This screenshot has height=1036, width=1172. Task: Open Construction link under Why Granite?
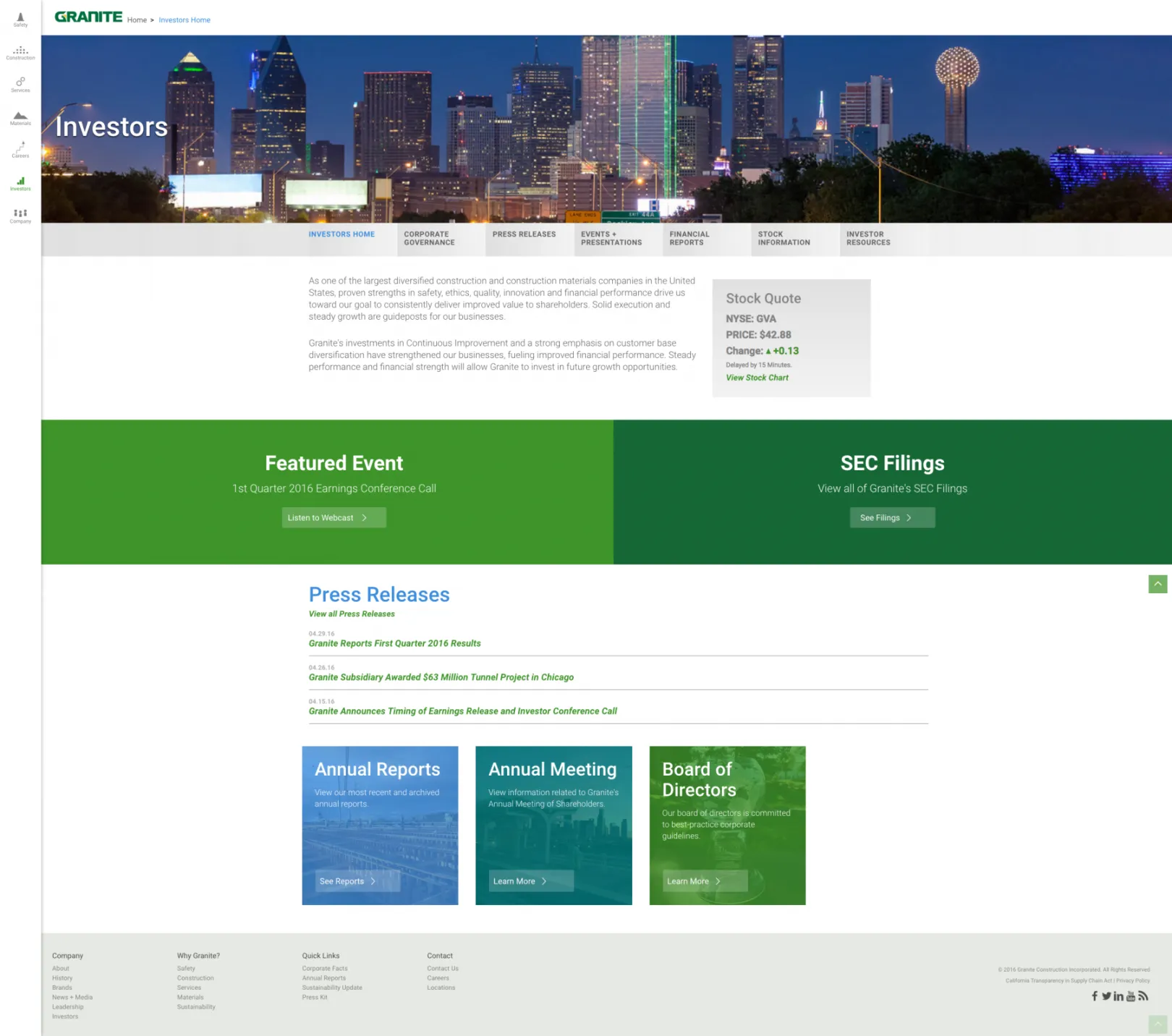tap(195, 978)
